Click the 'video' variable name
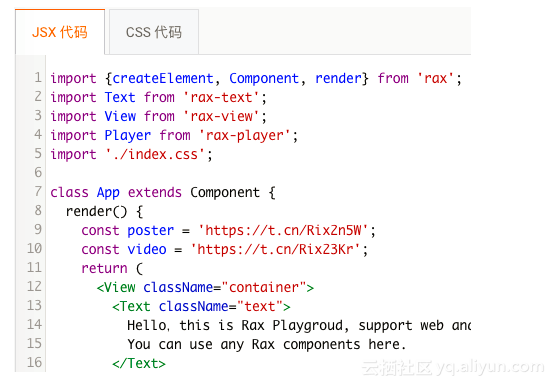Viewport: 555px width, 387px height. (x=147, y=250)
